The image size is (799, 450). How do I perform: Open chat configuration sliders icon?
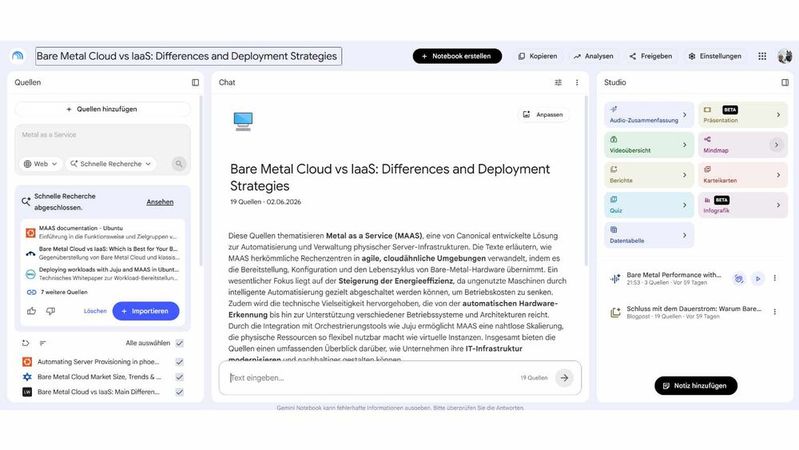click(558, 83)
